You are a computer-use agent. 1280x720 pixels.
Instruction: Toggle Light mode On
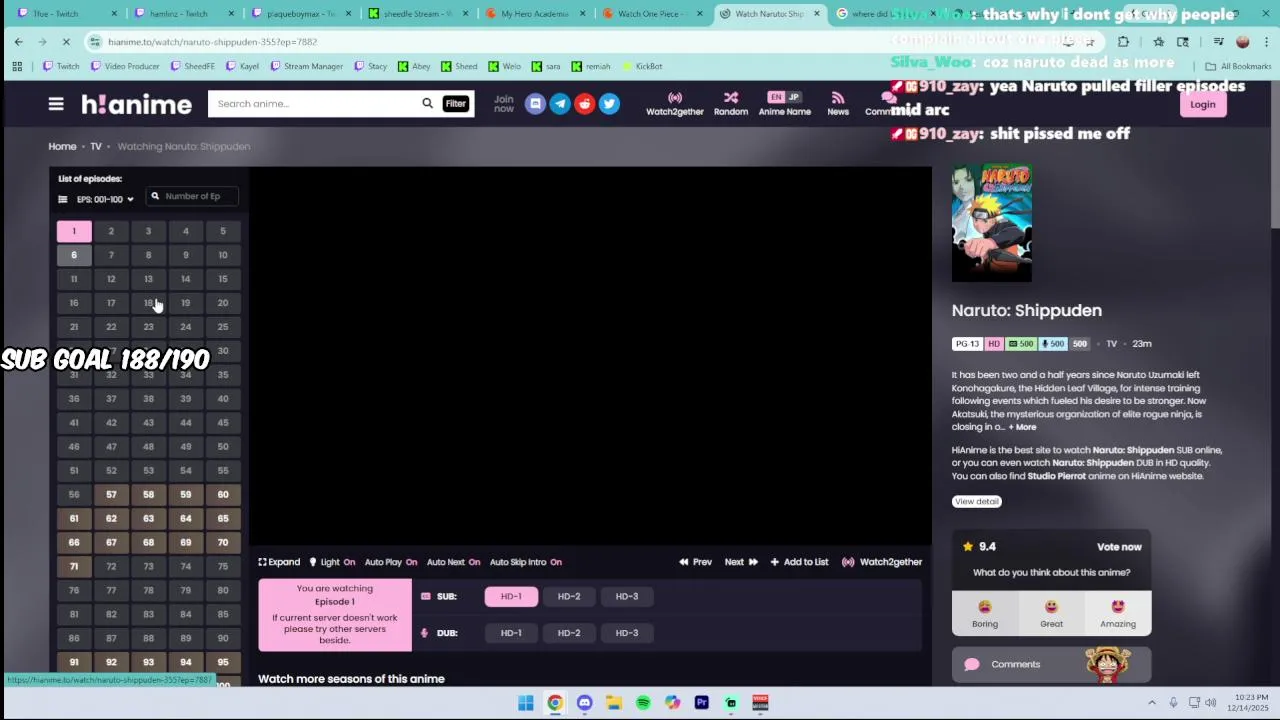[x=332, y=562]
